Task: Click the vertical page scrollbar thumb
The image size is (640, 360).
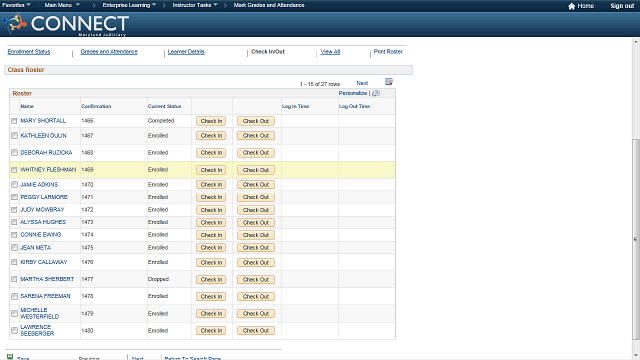Action: tap(636, 239)
